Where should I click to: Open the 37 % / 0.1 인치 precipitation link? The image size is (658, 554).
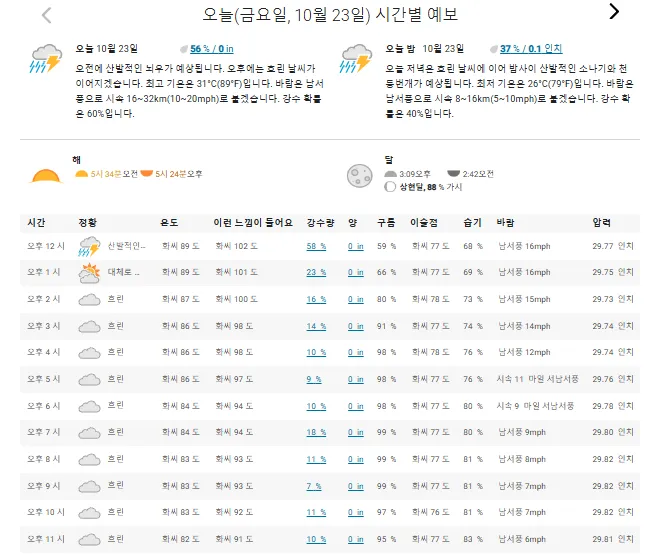click(531, 49)
